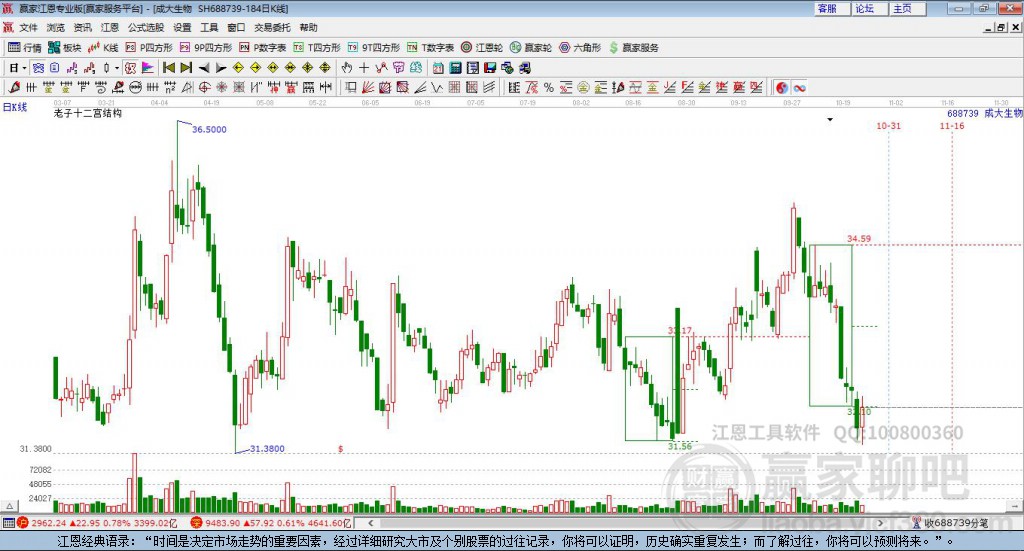Open the 文件 menu

(x=28, y=27)
